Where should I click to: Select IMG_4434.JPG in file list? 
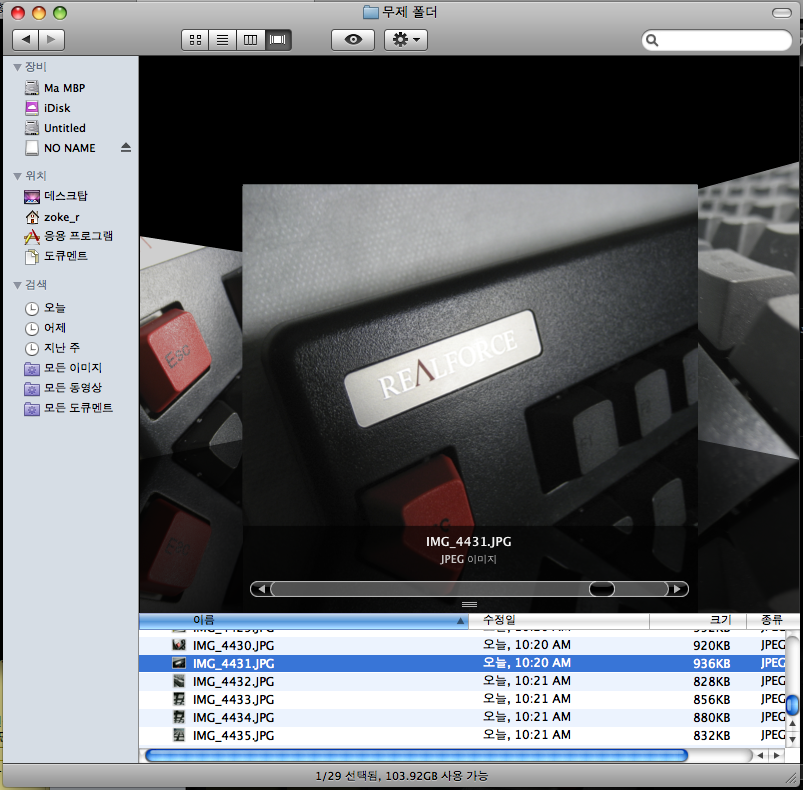(462, 717)
